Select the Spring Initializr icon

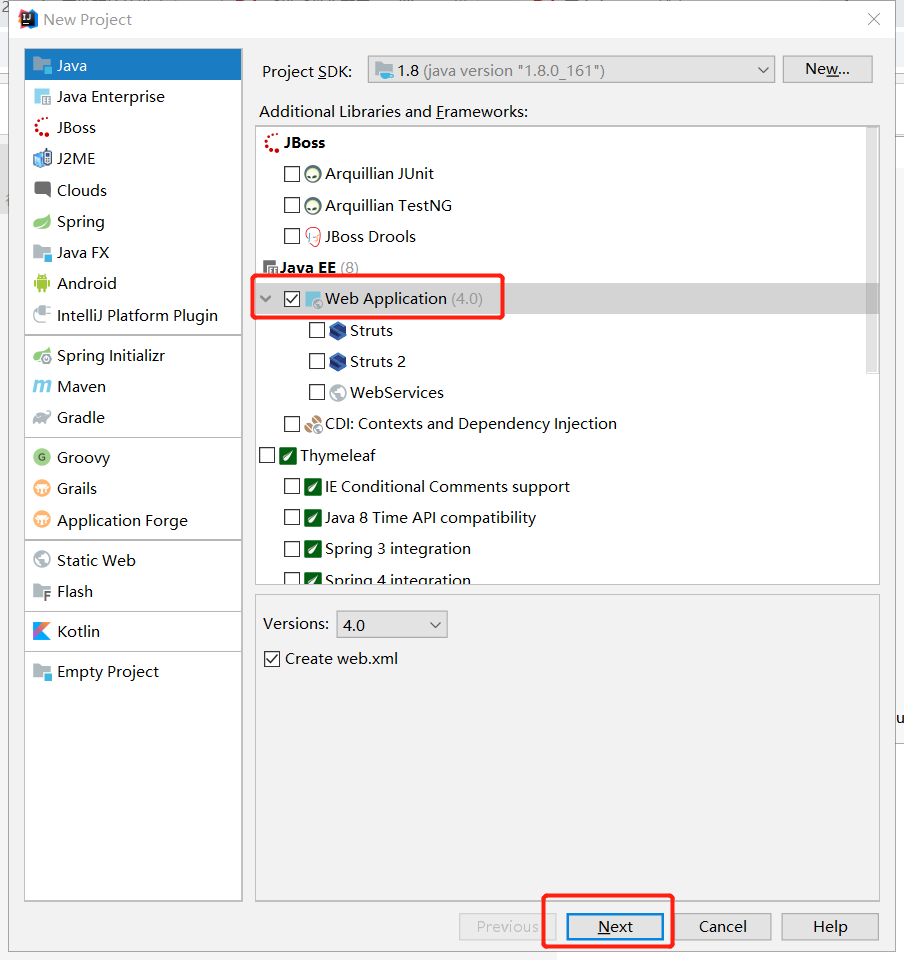[x=42, y=356]
